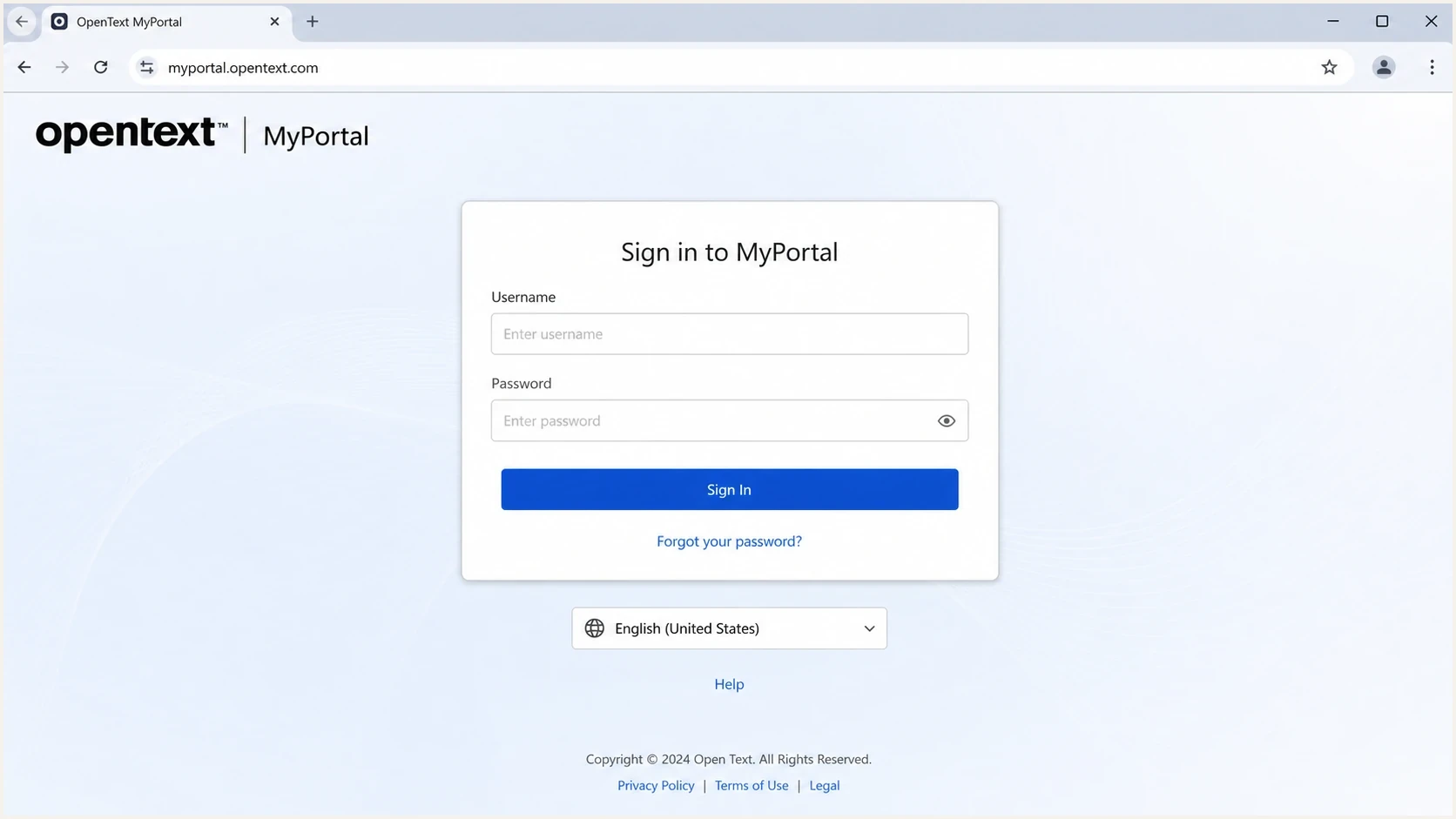The image size is (1456, 819).
Task: Bookmark this page with the star icon
Action: 1329,67
